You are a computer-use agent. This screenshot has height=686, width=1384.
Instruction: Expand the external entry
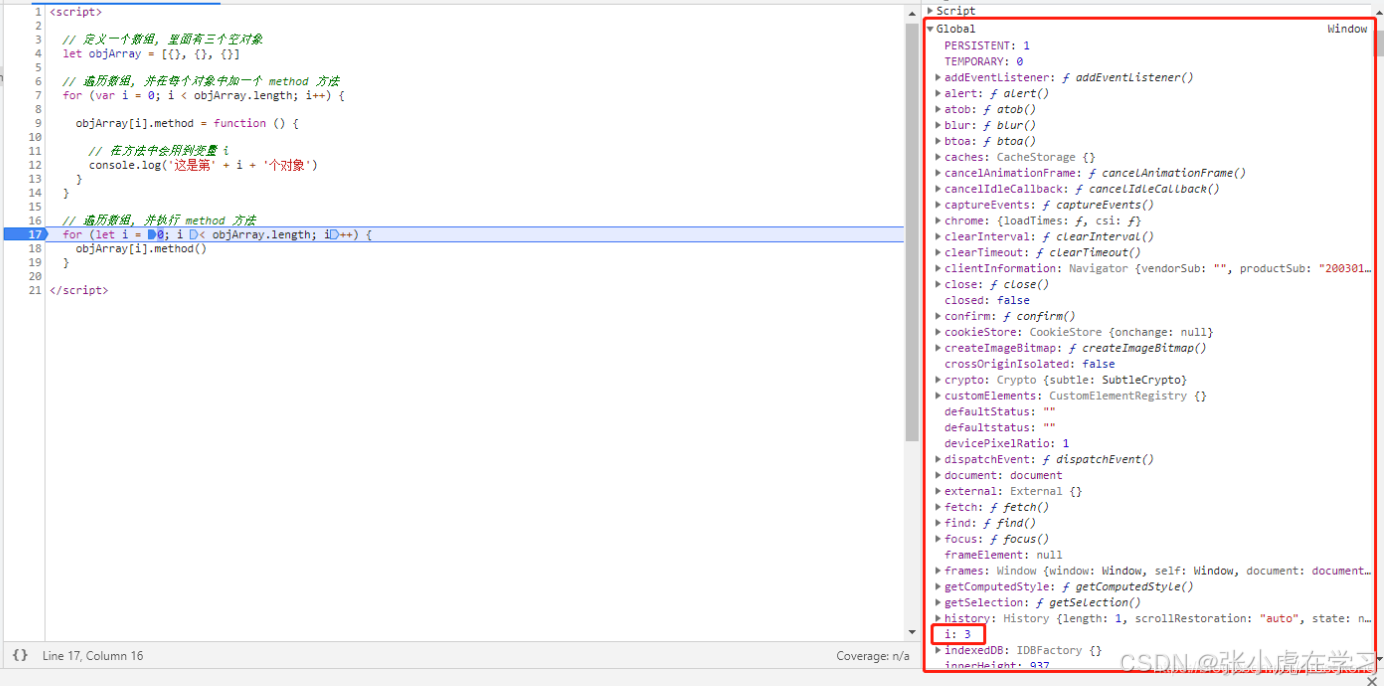938,491
